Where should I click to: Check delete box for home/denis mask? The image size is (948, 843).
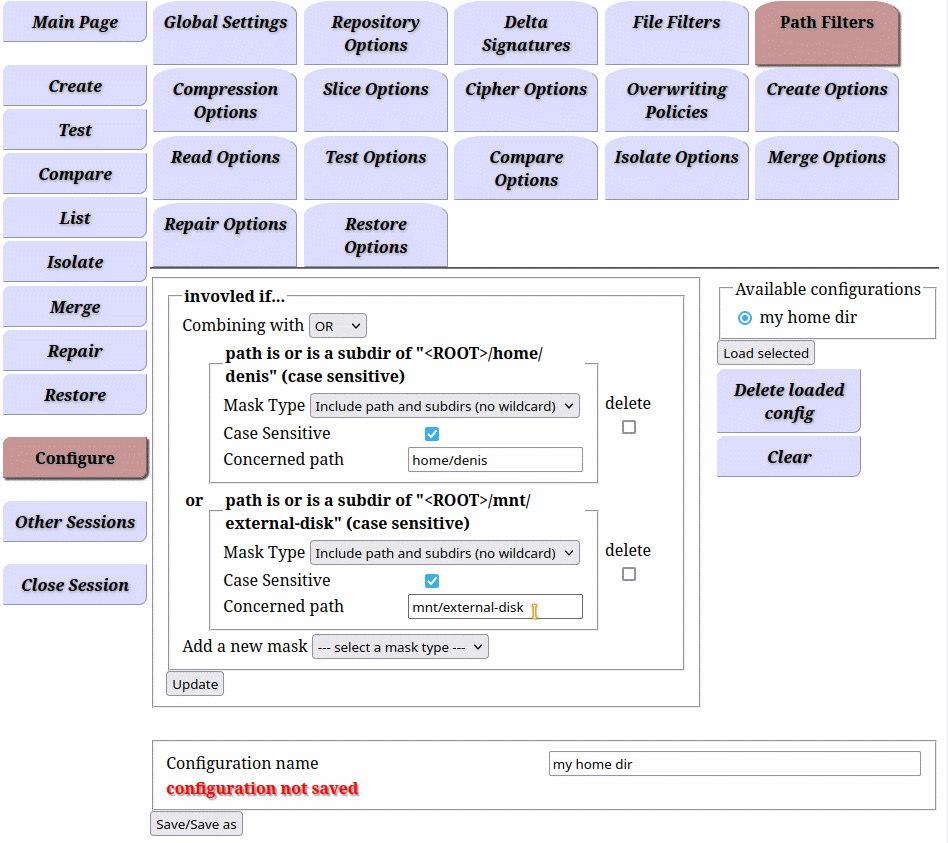[629, 427]
